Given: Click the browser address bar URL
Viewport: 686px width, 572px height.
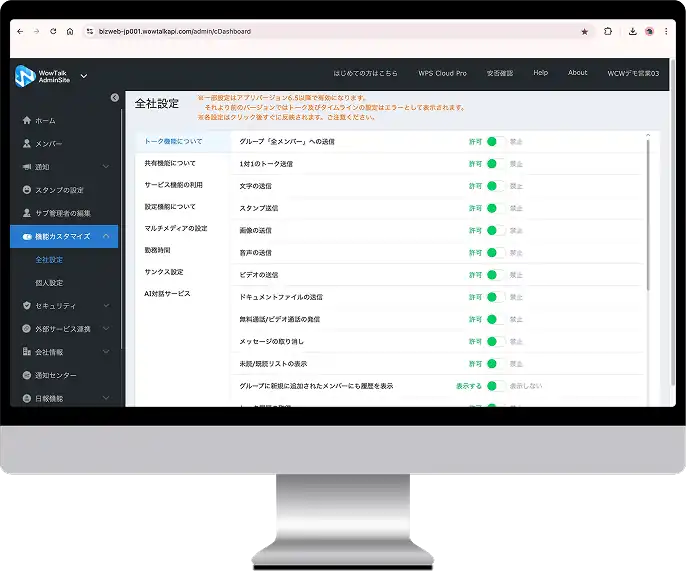Looking at the screenshot, I should [x=175, y=32].
